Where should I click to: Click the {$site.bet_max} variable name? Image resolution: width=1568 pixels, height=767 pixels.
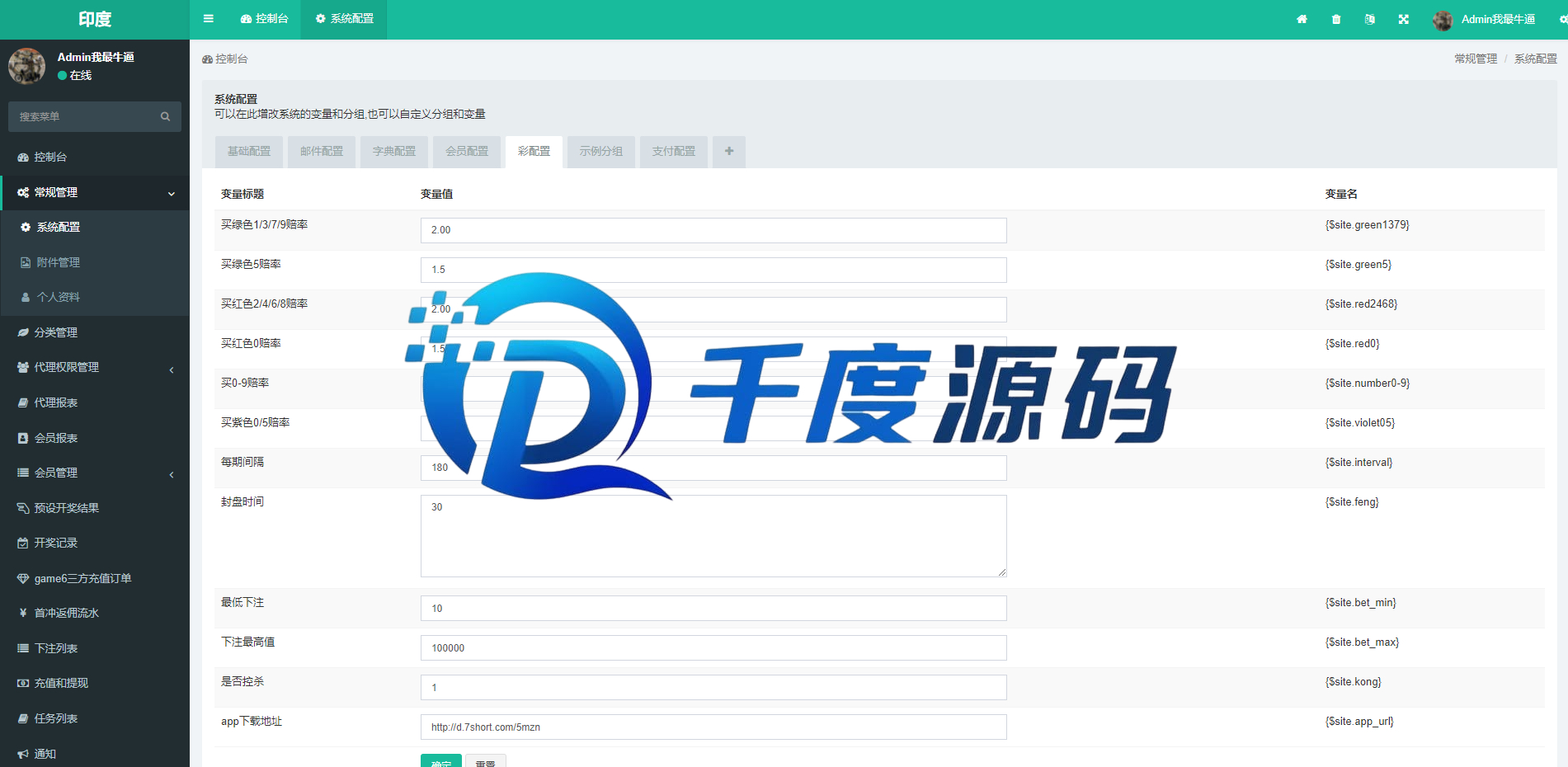pyautogui.click(x=1362, y=642)
